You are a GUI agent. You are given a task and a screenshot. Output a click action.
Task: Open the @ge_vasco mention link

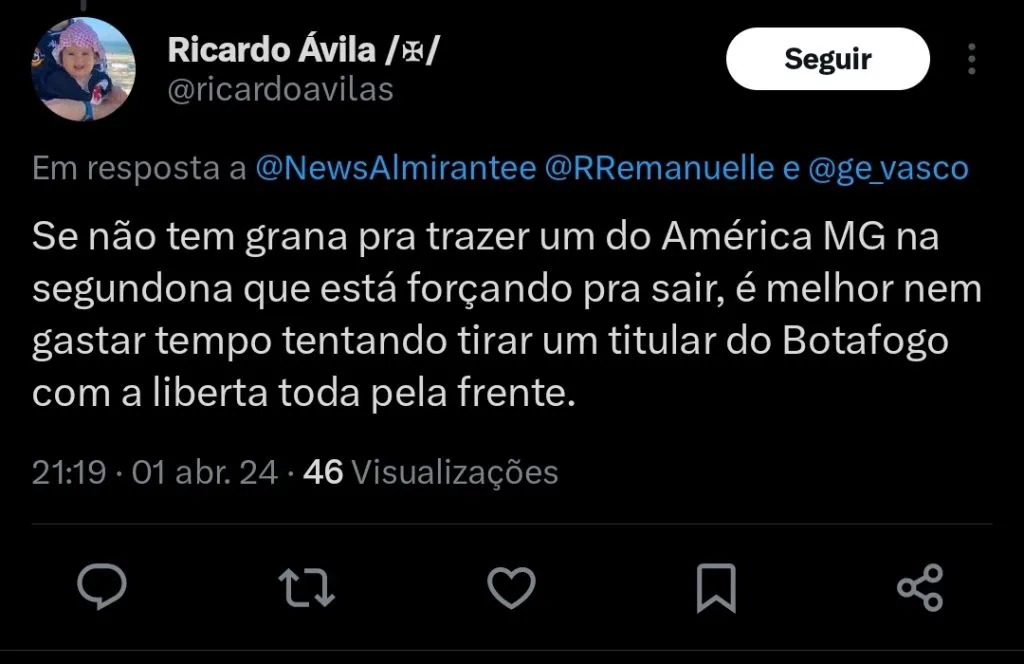888,168
